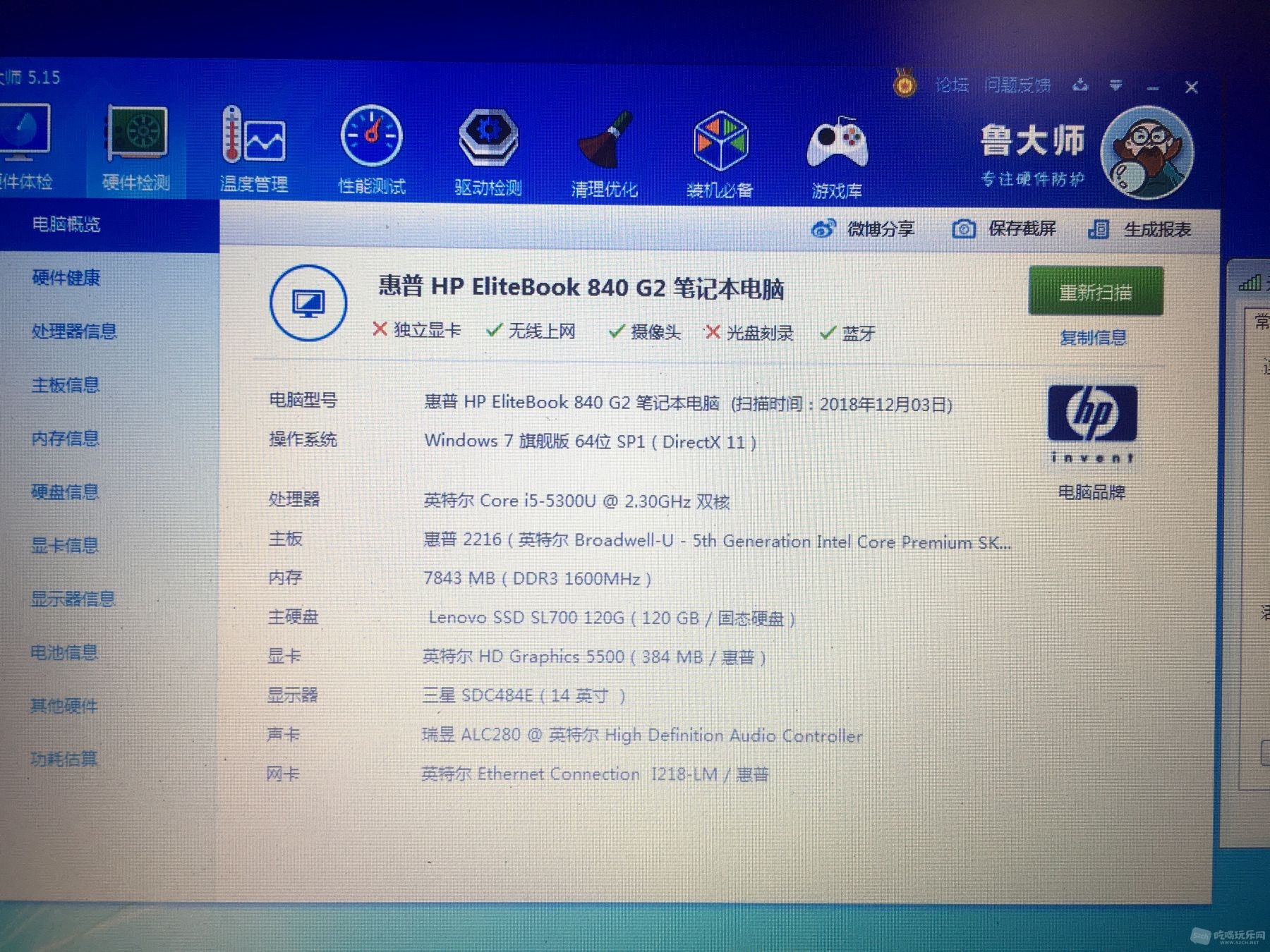Click 保存截屏 save screenshot button

tap(1022, 228)
